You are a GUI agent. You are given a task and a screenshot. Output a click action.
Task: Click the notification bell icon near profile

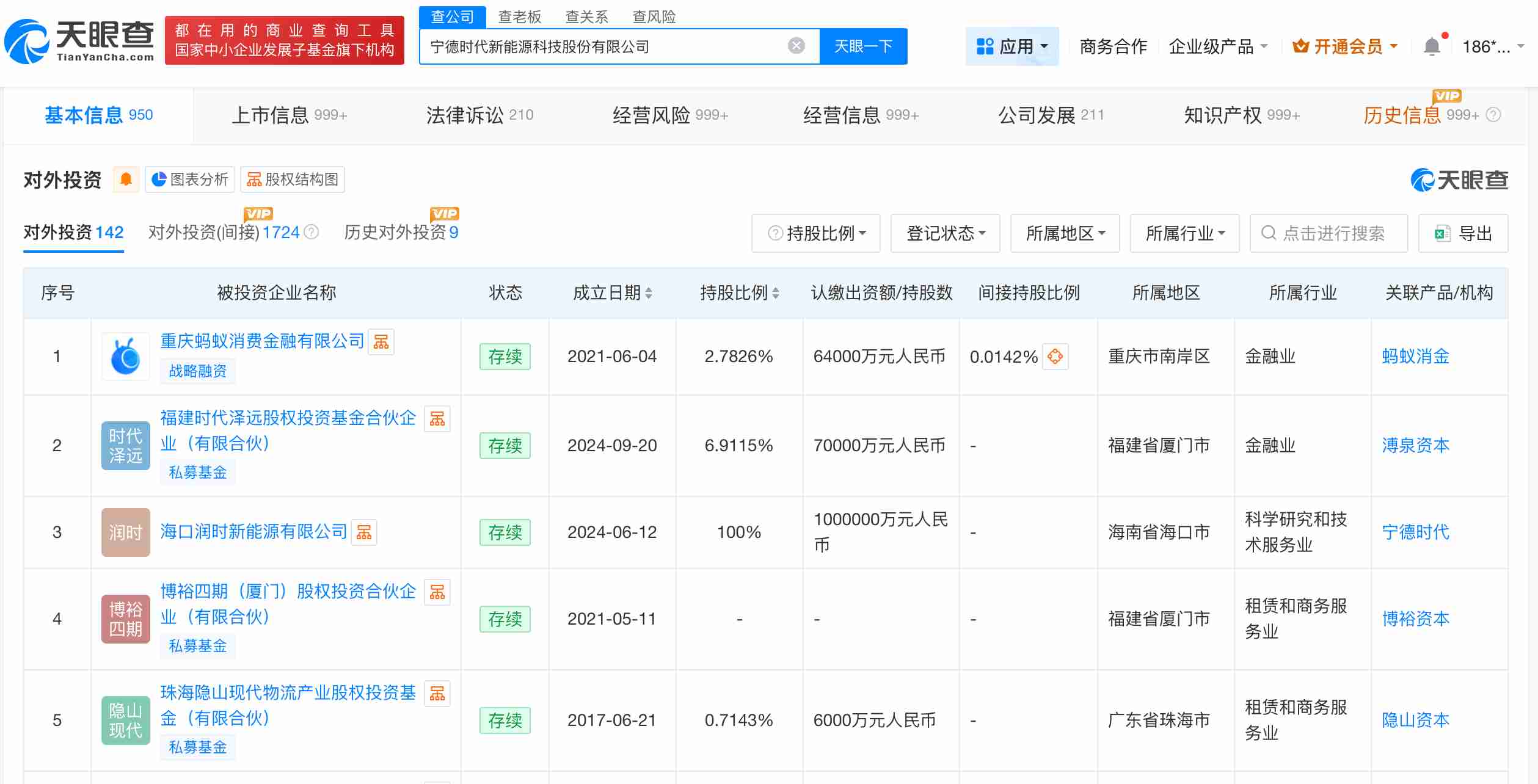[1431, 45]
